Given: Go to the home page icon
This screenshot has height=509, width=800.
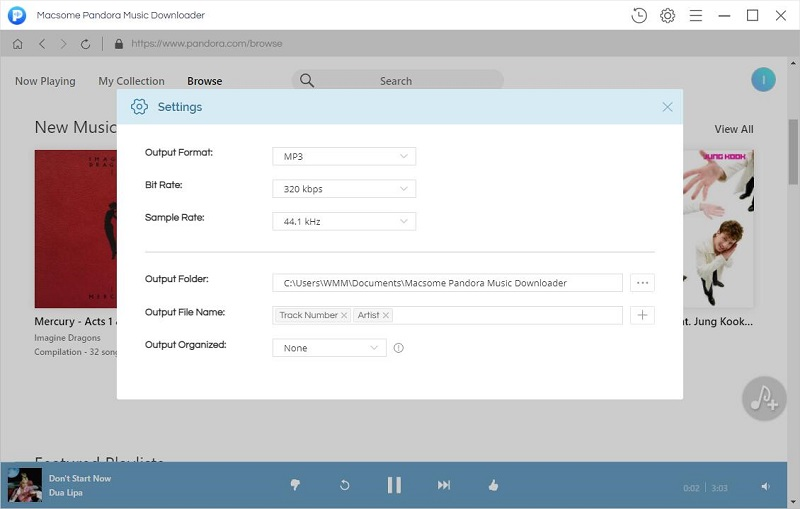Looking at the screenshot, I should [x=17, y=44].
